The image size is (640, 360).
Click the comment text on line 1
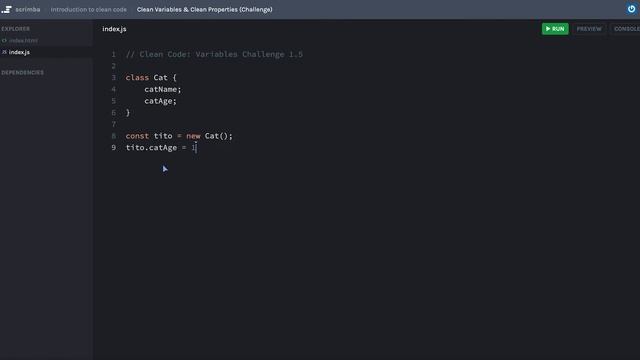click(214, 54)
